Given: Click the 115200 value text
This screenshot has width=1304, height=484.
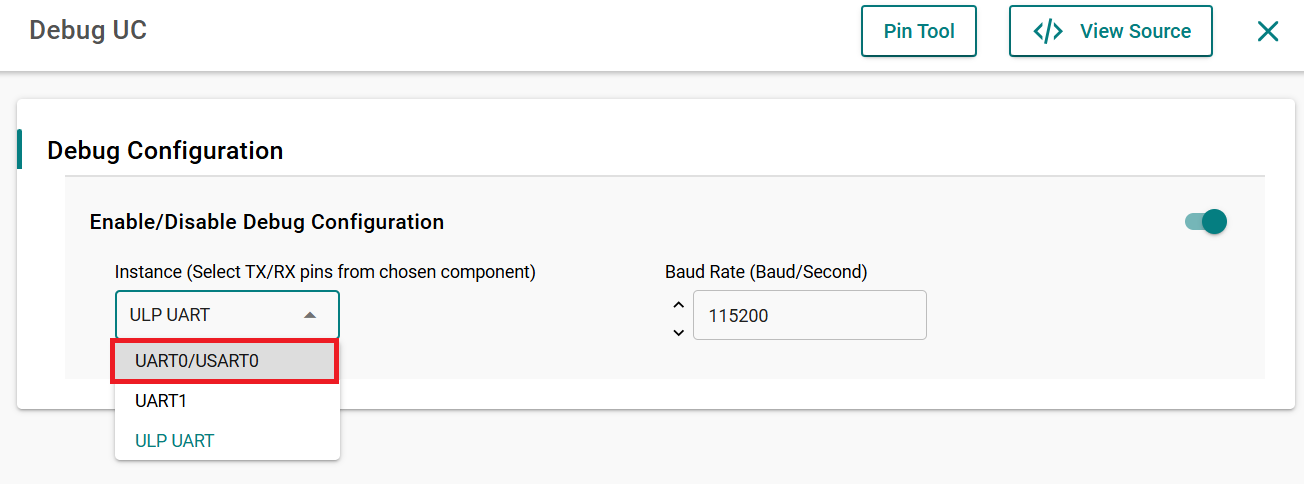Looking at the screenshot, I should (x=738, y=316).
